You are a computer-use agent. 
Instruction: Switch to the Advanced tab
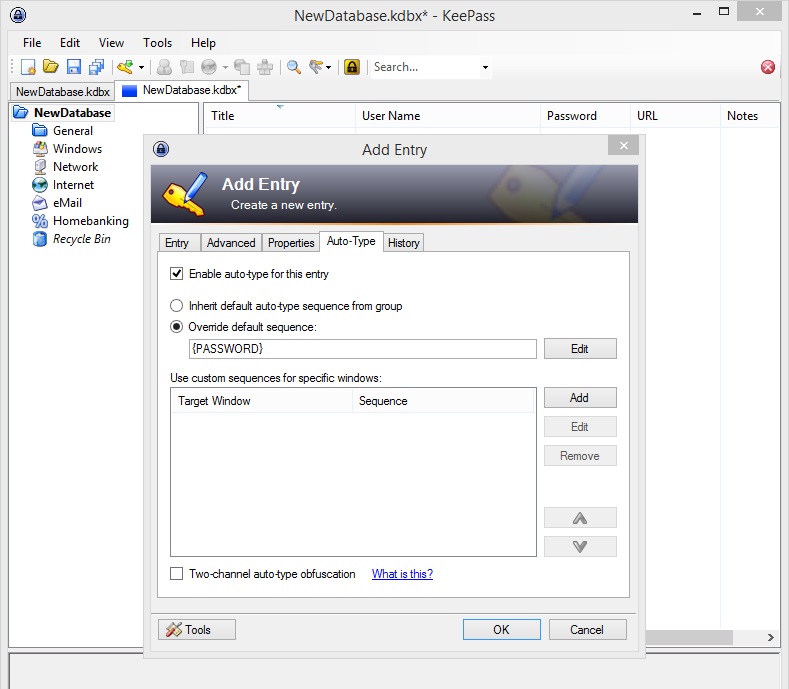tap(231, 243)
